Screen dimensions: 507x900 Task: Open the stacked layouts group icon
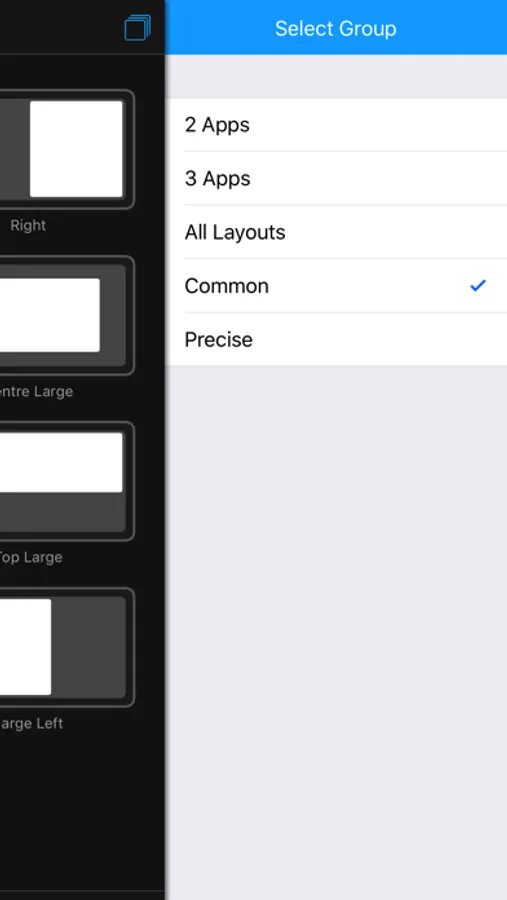[x=137, y=28]
